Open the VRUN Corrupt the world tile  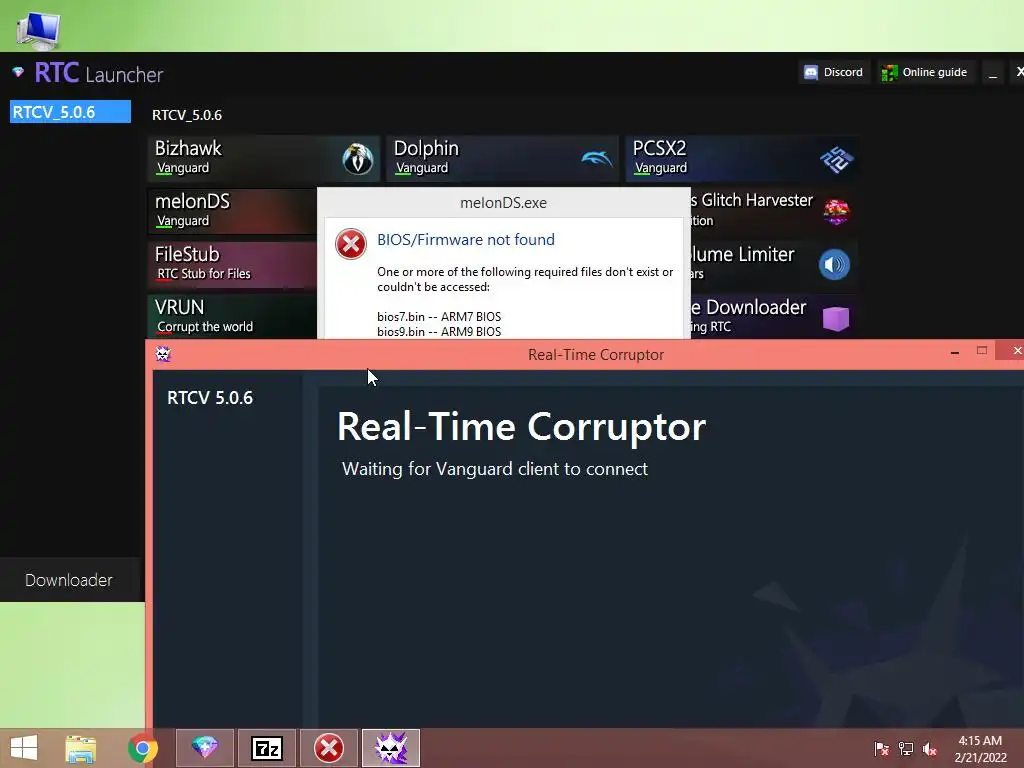tap(232, 316)
